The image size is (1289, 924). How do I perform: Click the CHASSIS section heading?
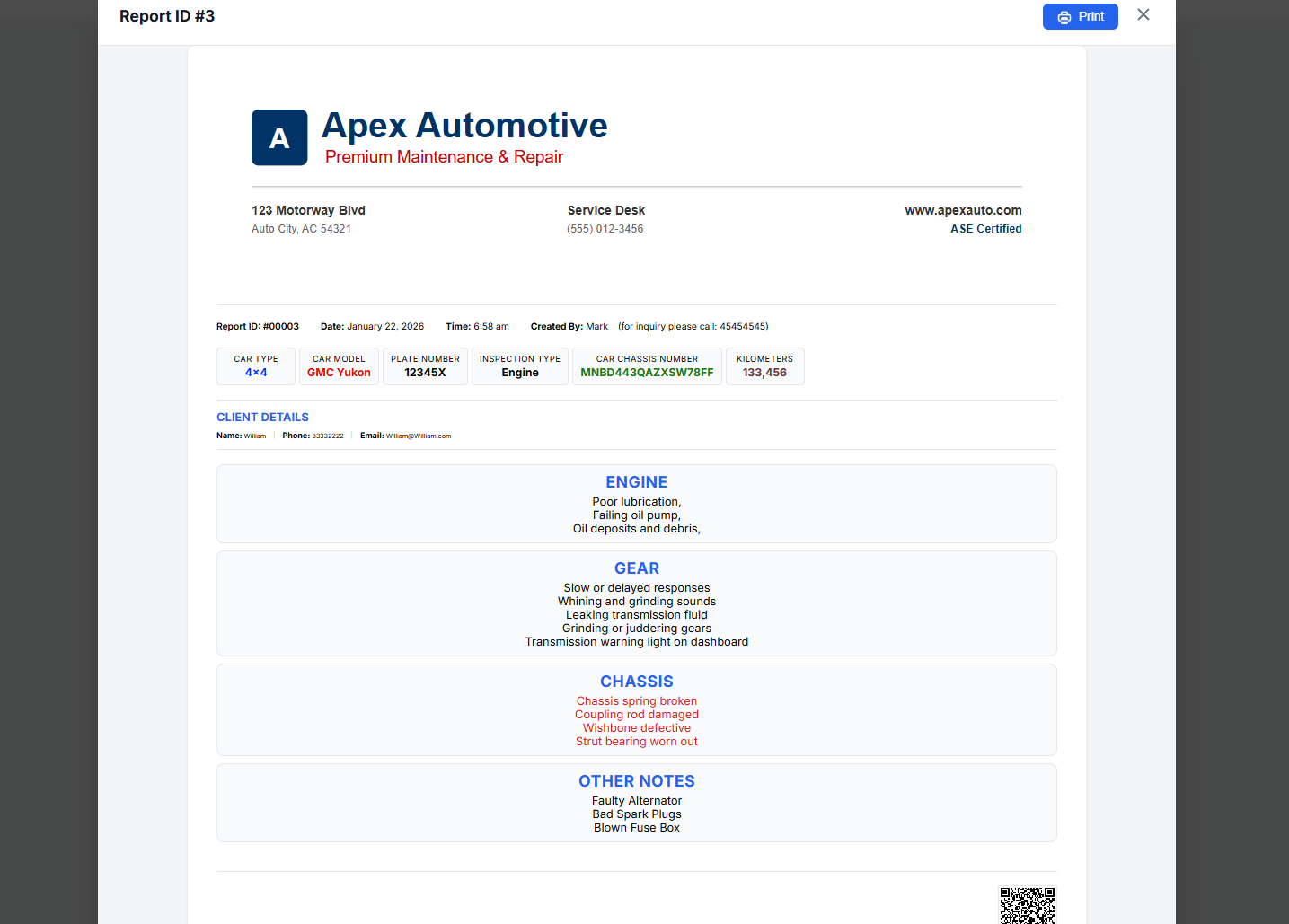pyautogui.click(x=636, y=682)
